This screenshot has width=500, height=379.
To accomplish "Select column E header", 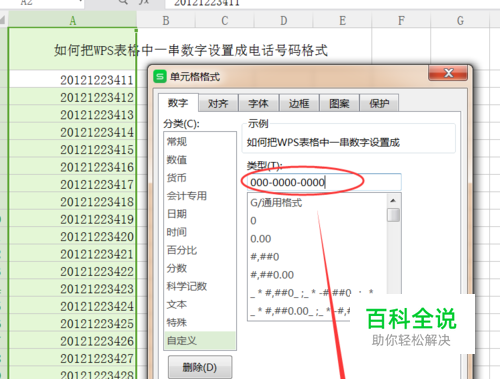I will 342,21.
